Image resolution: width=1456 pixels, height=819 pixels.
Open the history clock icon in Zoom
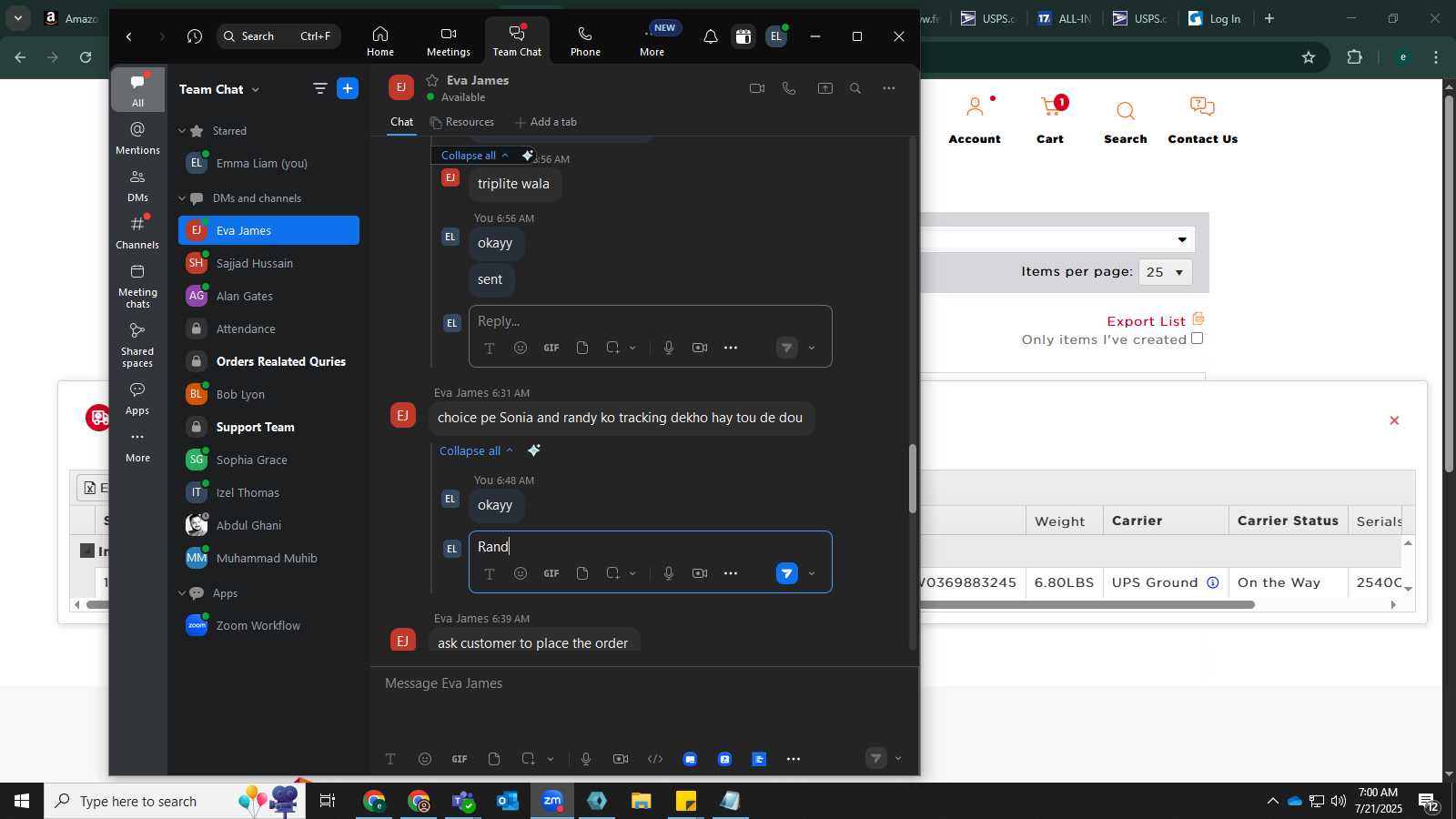coord(194,36)
